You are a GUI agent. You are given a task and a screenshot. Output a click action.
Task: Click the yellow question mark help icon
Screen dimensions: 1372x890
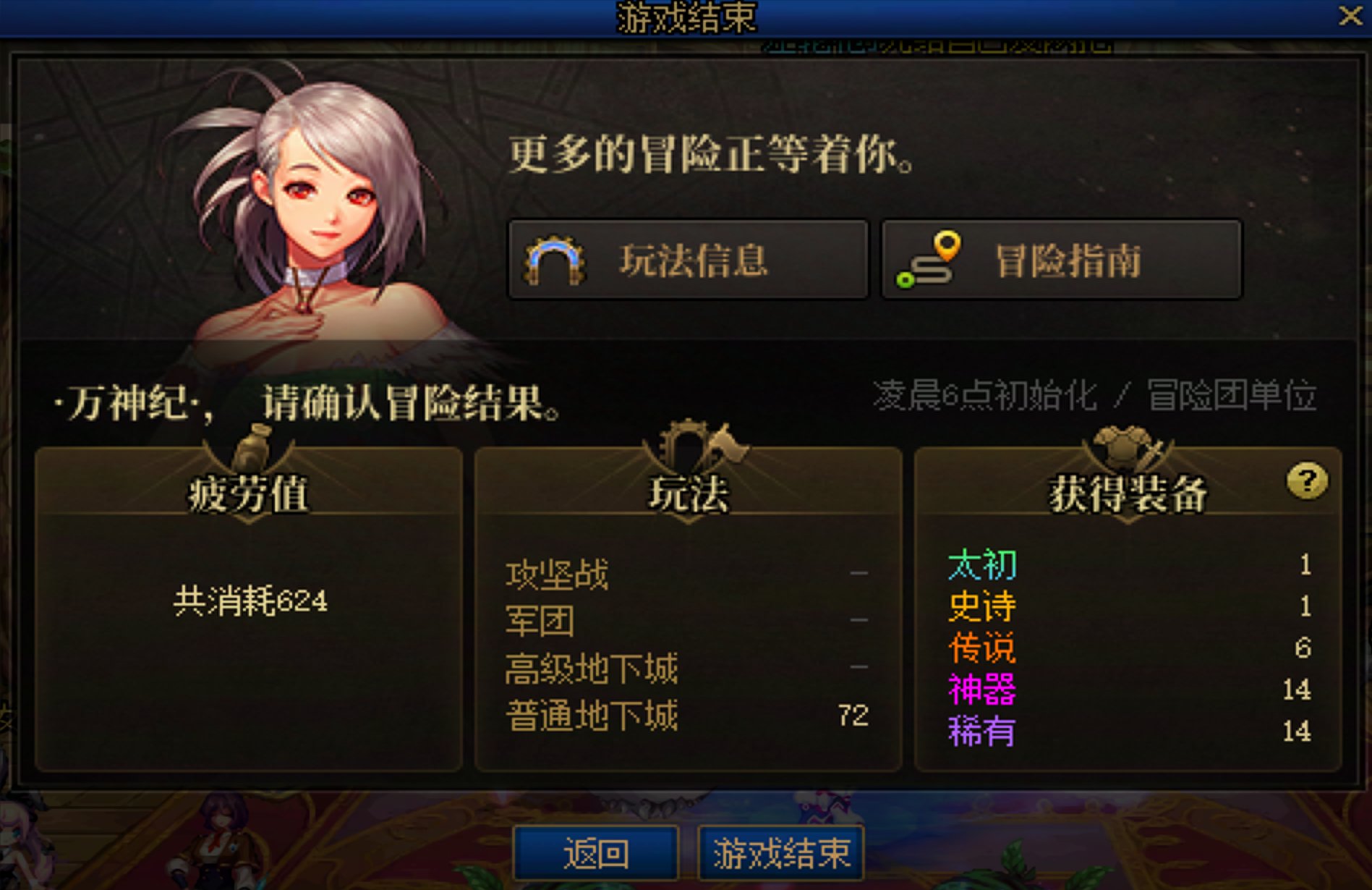click(x=1307, y=480)
